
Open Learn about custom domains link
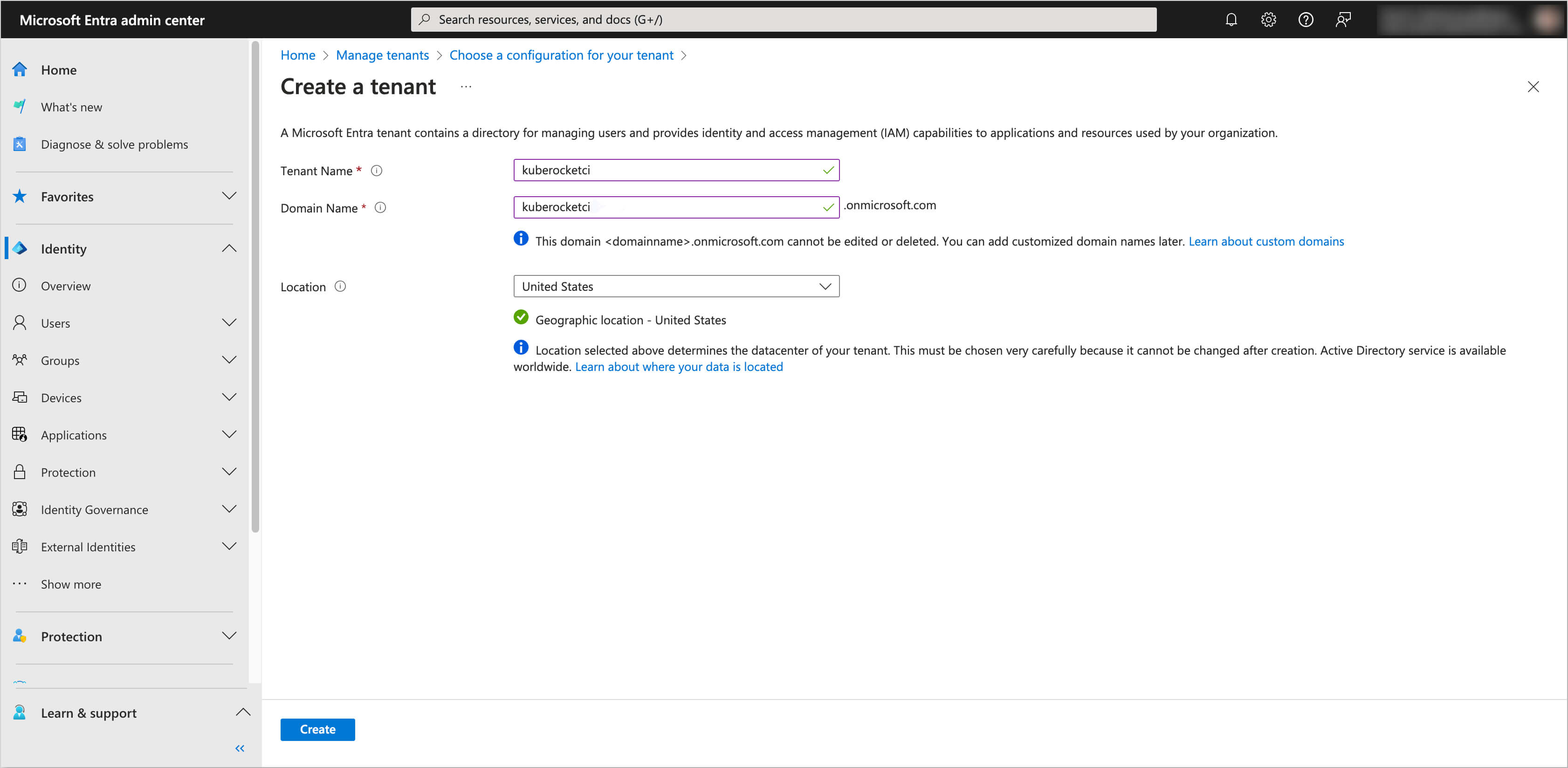[x=1265, y=241]
